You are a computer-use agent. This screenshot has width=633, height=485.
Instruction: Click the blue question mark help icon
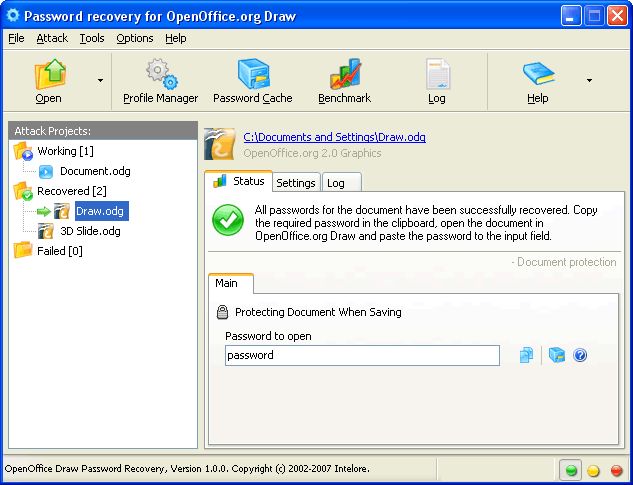pyautogui.click(x=579, y=355)
